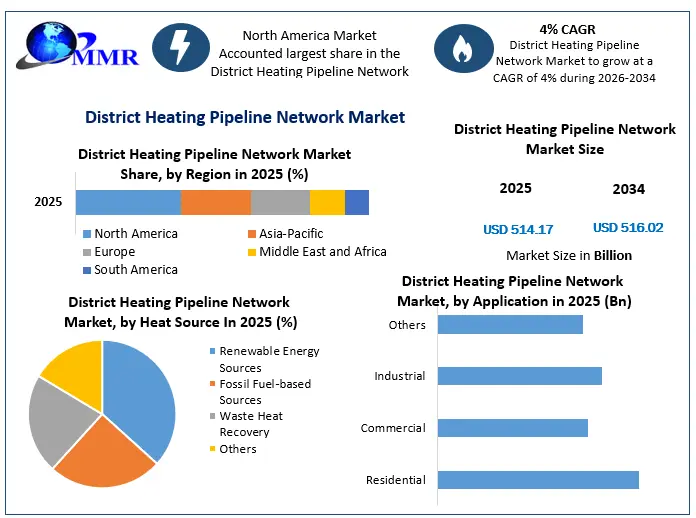The width and height of the screenshot is (696, 518).
Task: Click the '2025' axis label beside stacked bar
Action: pos(48,202)
